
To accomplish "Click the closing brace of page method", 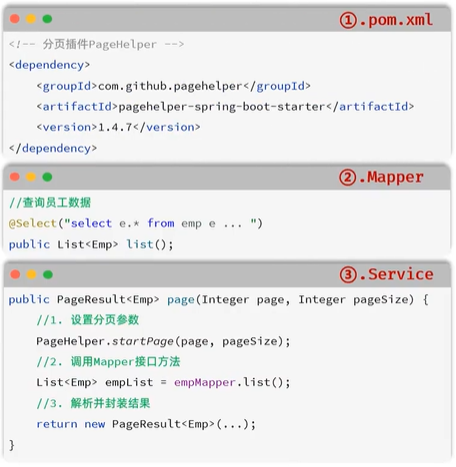I will (x=12, y=445).
